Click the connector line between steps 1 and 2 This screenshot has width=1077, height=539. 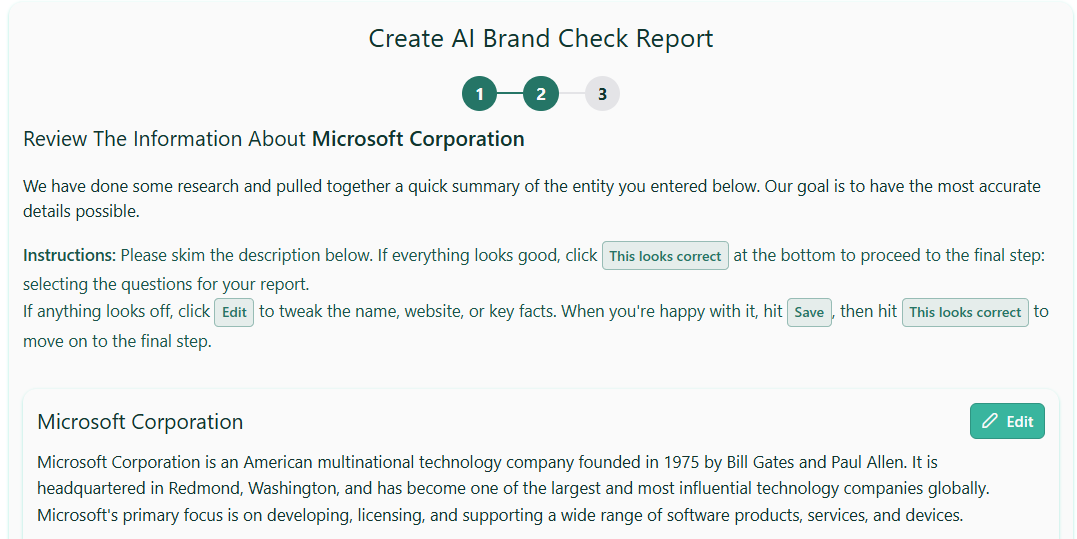click(x=510, y=94)
